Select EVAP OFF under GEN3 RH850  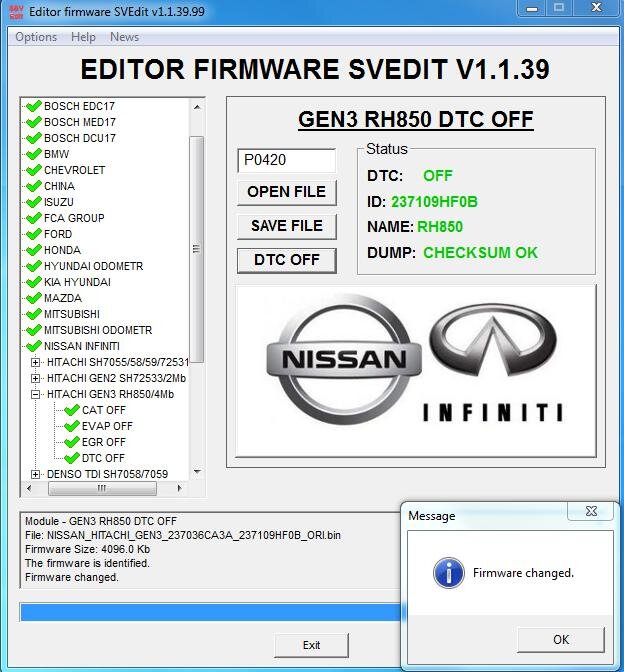click(107, 426)
